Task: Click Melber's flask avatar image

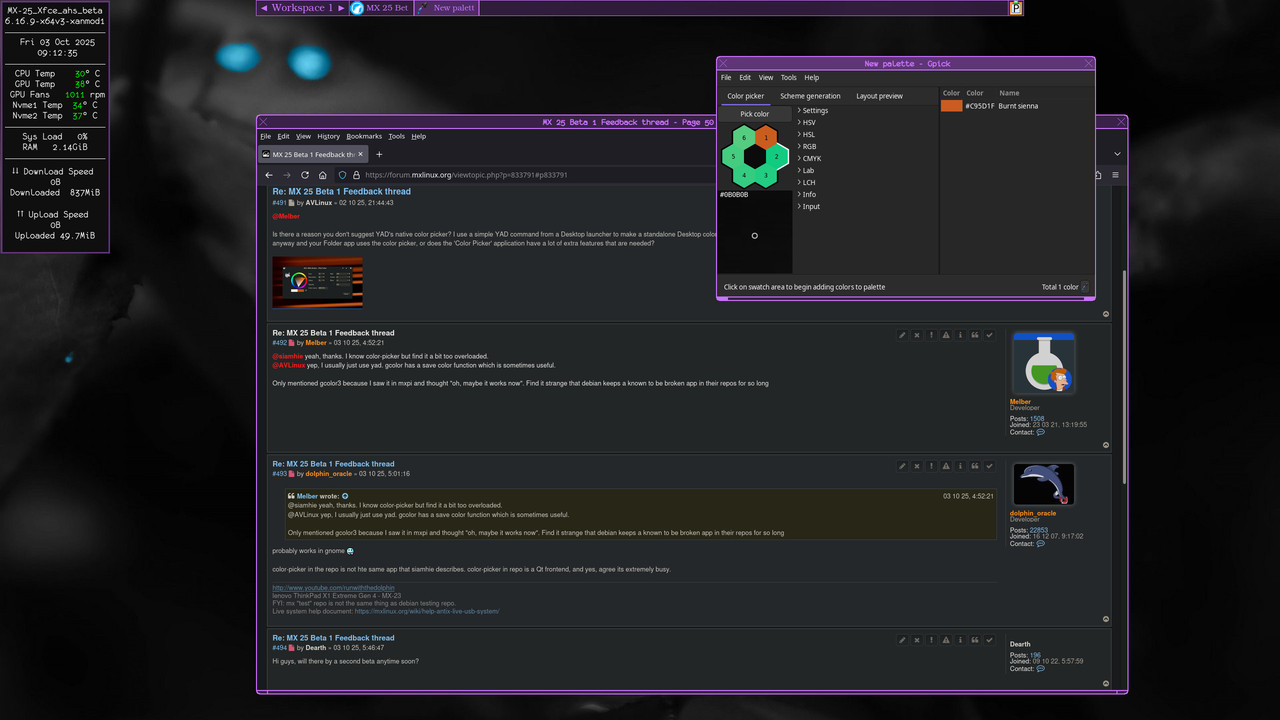Action: pos(1043,364)
